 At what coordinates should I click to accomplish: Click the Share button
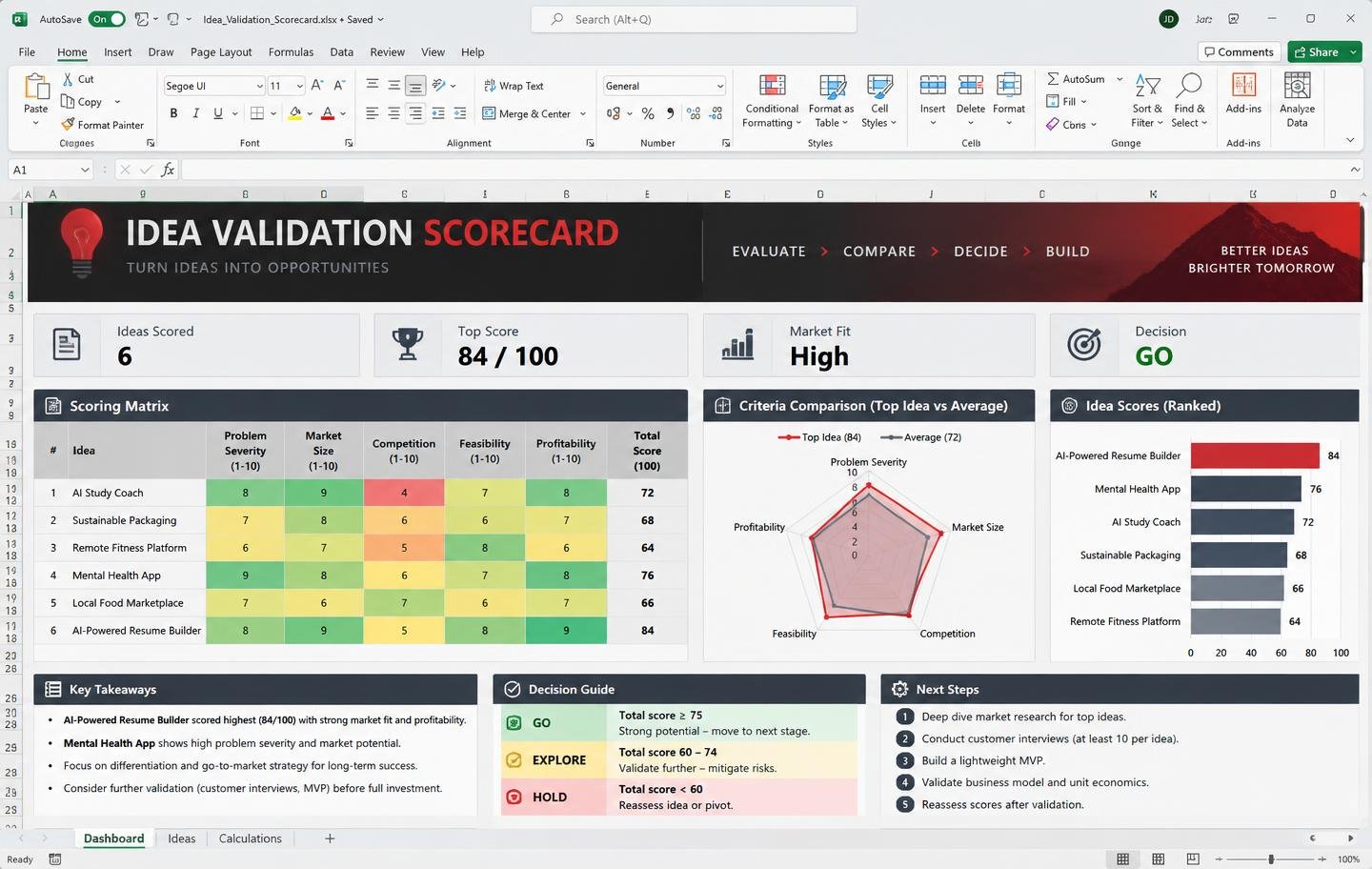coord(1317,51)
